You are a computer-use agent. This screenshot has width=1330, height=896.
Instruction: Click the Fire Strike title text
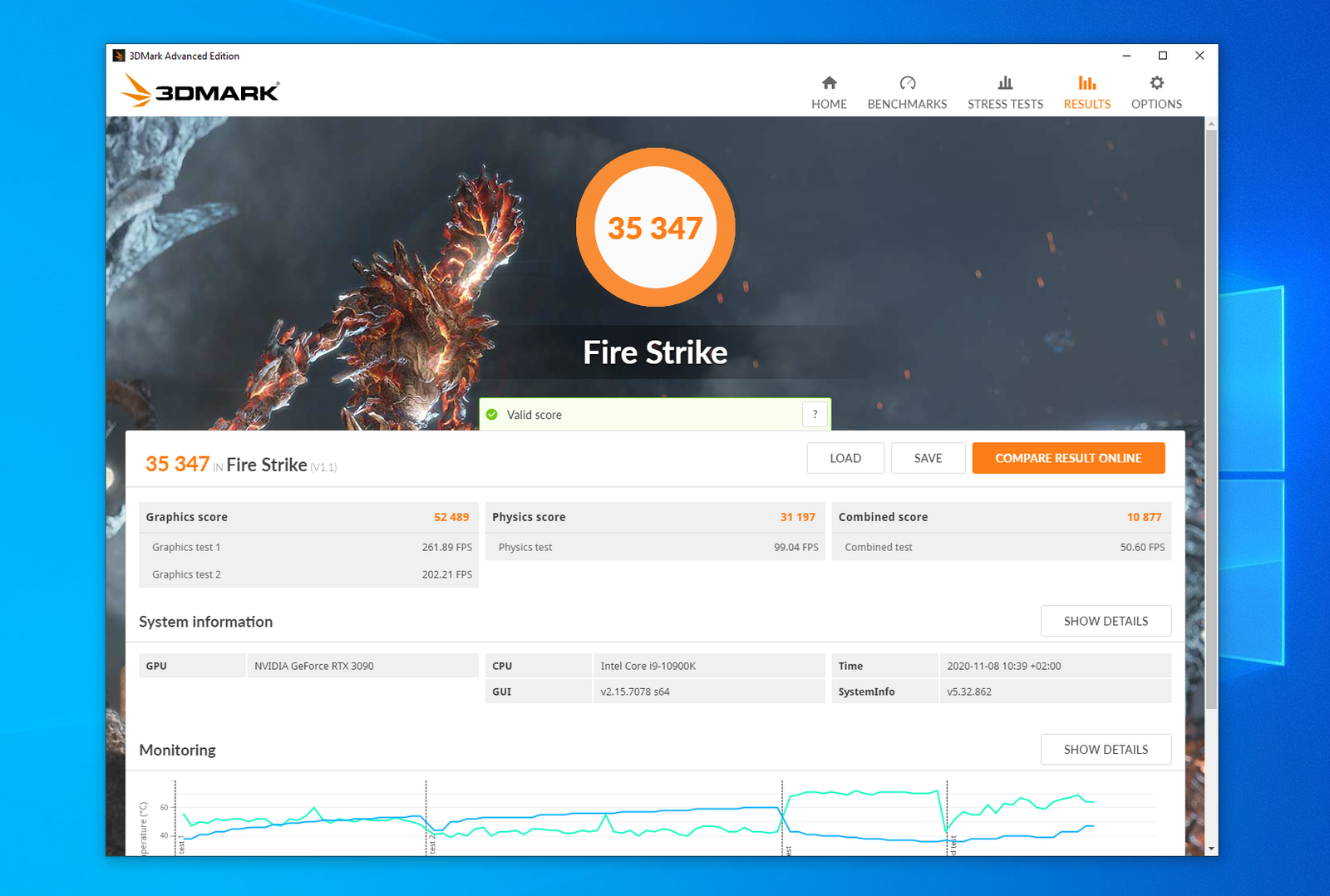[655, 352]
